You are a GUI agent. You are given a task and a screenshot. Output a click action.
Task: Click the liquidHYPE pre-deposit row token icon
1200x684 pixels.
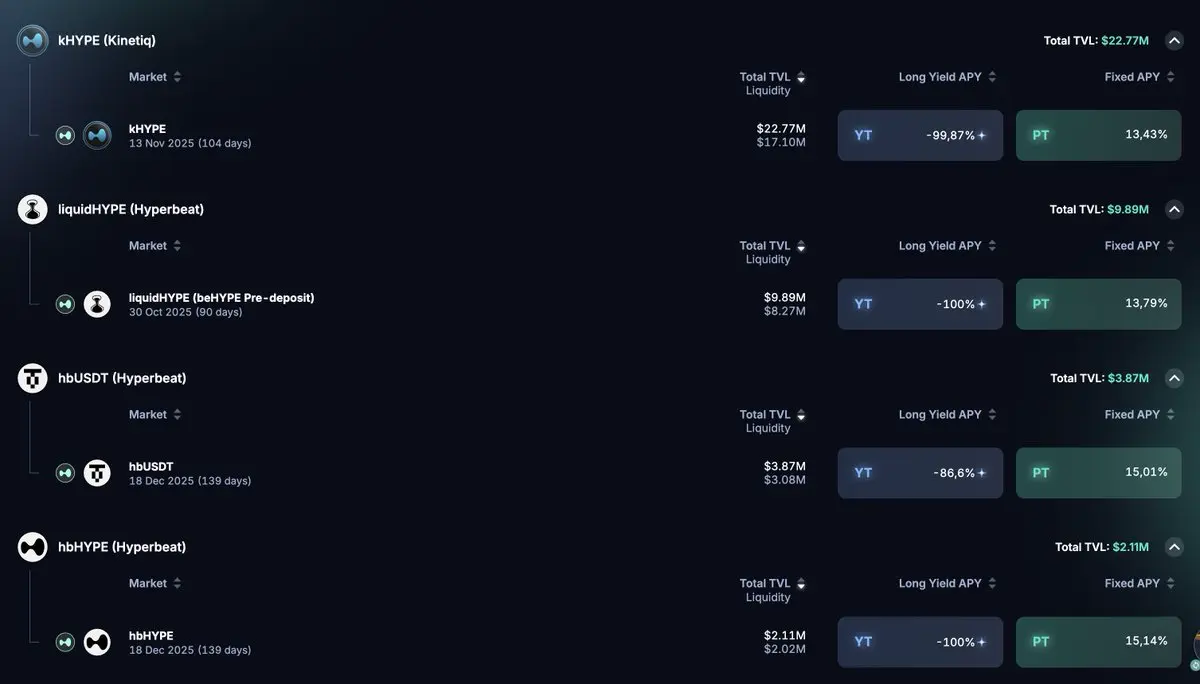click(x=97, y=304)
